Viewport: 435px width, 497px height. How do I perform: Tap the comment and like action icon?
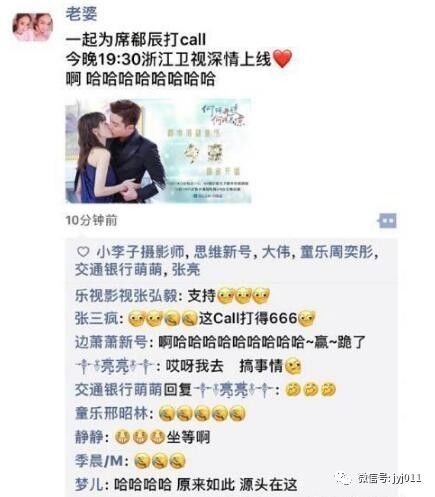(x=387, y=221)
